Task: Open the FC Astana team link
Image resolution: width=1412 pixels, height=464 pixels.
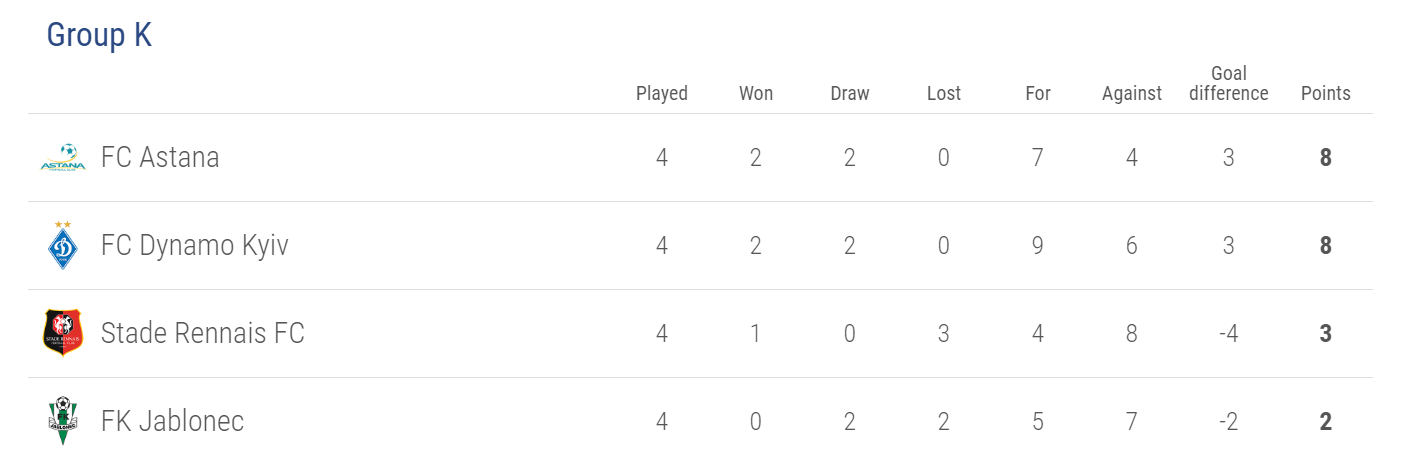Action: pyautogui.click(x=160, y=158)
